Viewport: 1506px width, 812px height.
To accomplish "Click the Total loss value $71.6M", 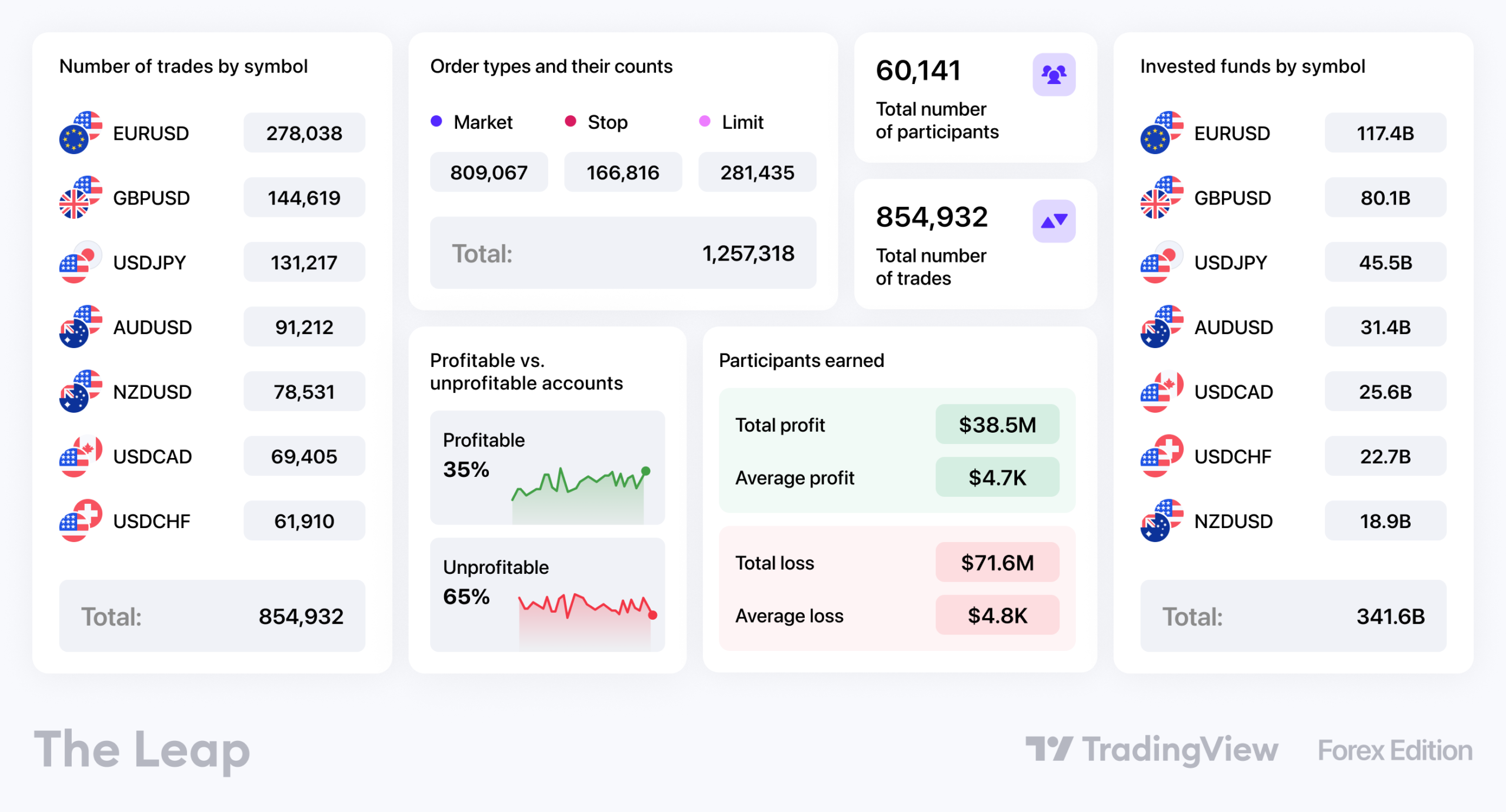I will [997, 563].
